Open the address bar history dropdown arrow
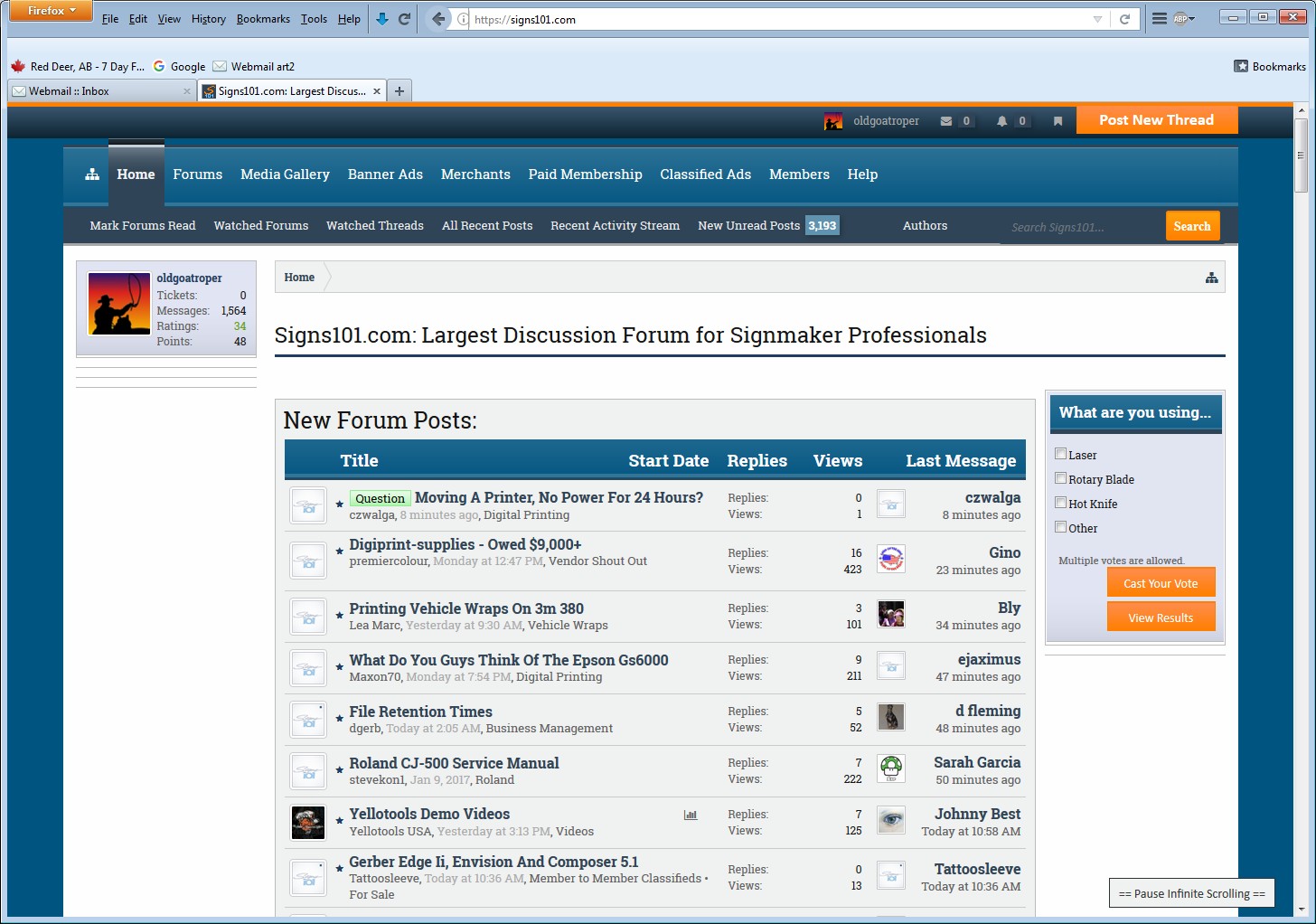 tap(1097, 19)
